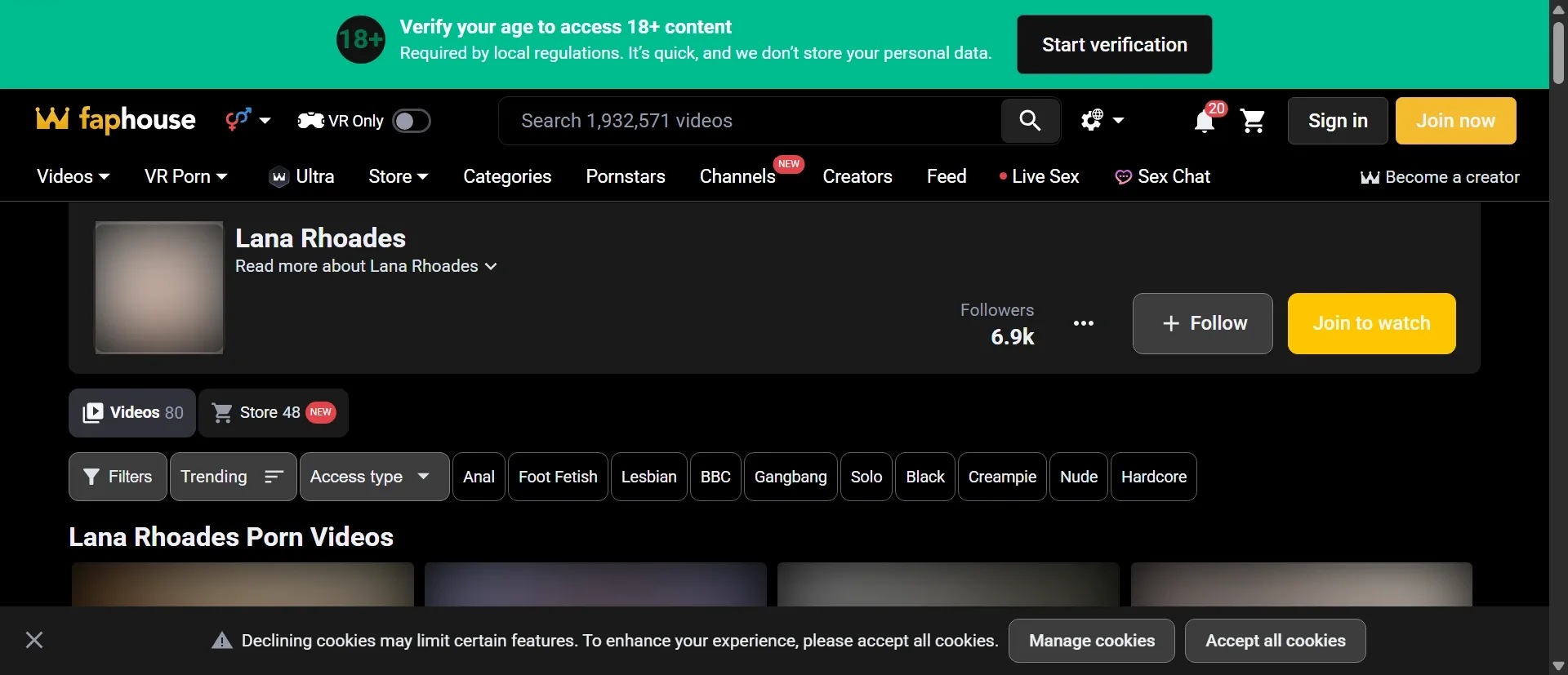Open the shopping cart in the header
This screenshot has width=1568, height=675.
coord(1253,121)
